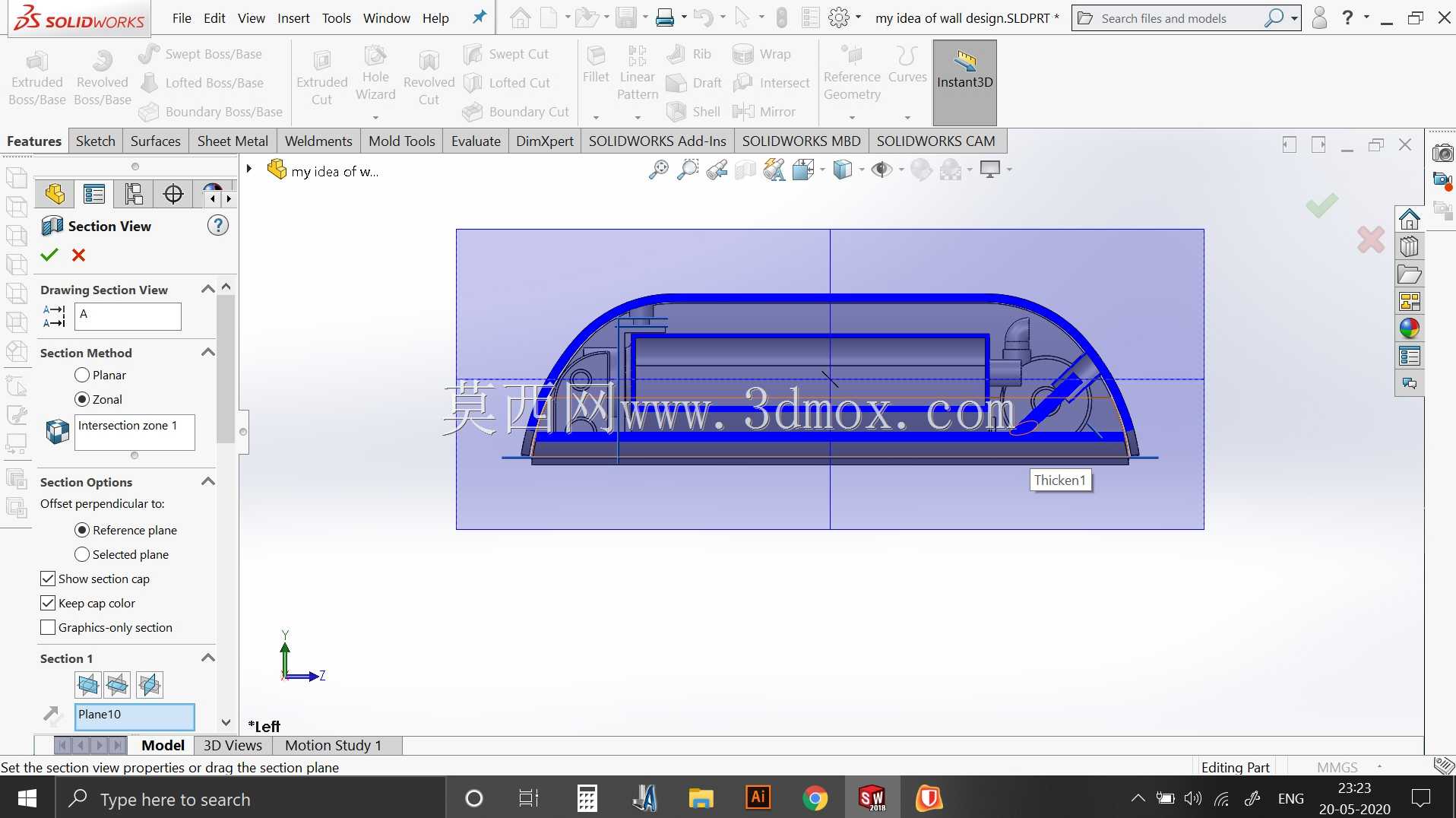Screen dimensions: 1456x818
Task: Open Edit Appearance icon
Action: (921, 170)
